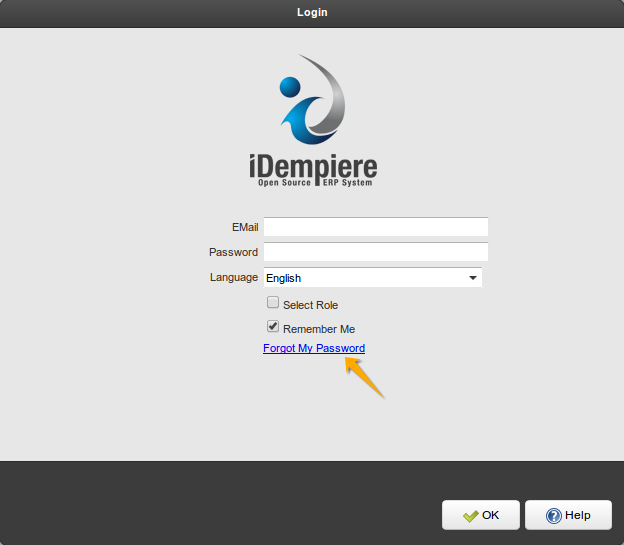Enable the Select Role checkbox
The image size is (624, 545).
(272, 303)
